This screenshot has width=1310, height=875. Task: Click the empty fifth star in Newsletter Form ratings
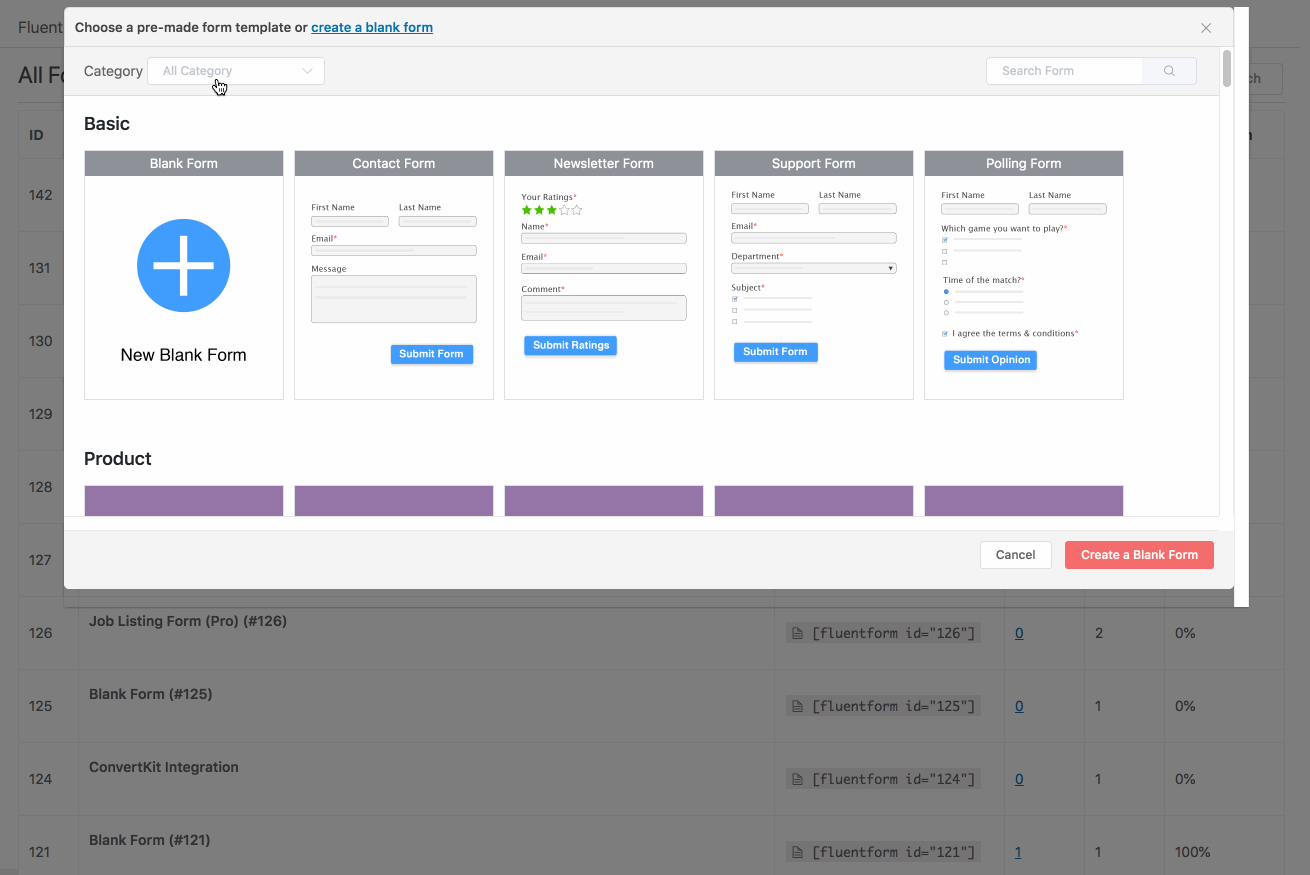click(576, 210)
